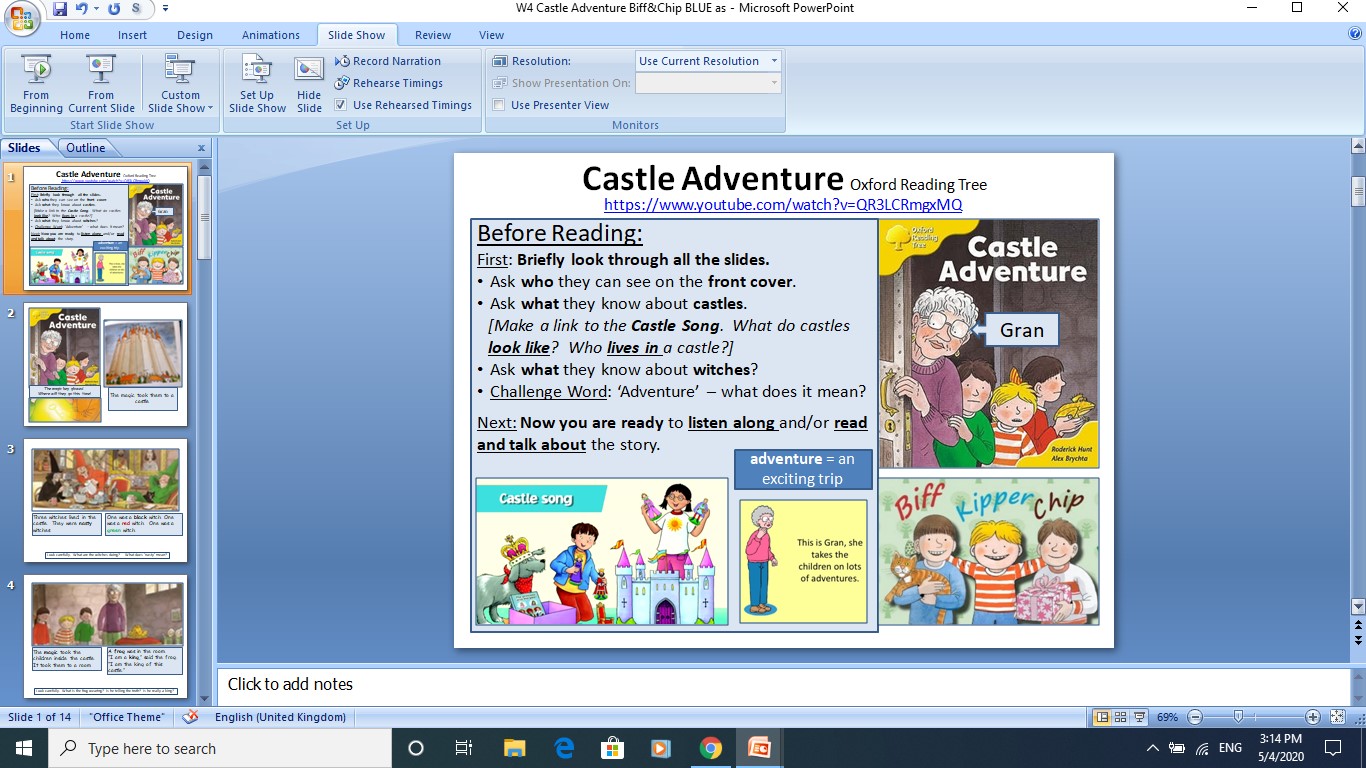Open the Office button menu
This screenshot has width=1366, height=768.
pyautogui.click(x=22, y=16)
